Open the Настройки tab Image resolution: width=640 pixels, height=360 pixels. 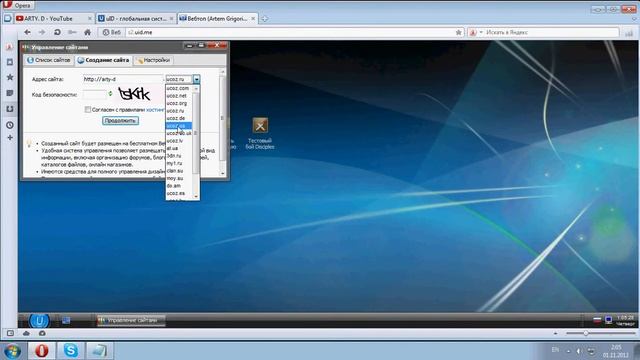click(x=153, y=60)
